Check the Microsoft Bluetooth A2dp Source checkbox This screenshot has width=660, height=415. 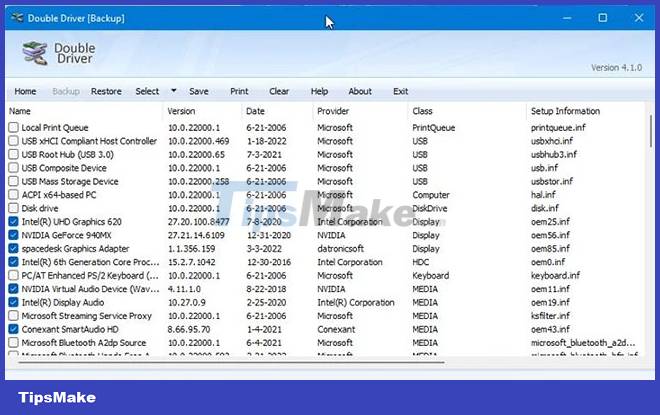[x=13, y=343]
